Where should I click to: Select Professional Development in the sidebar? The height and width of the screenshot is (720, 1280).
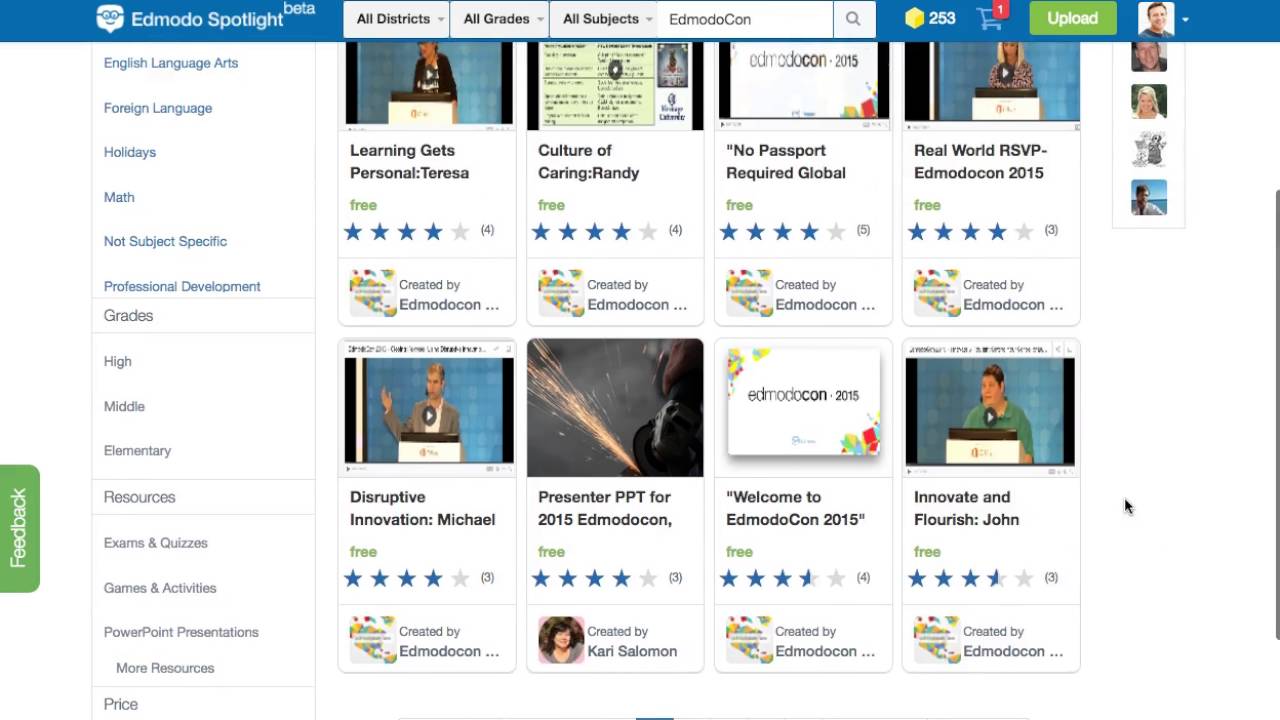coord(182,286)
